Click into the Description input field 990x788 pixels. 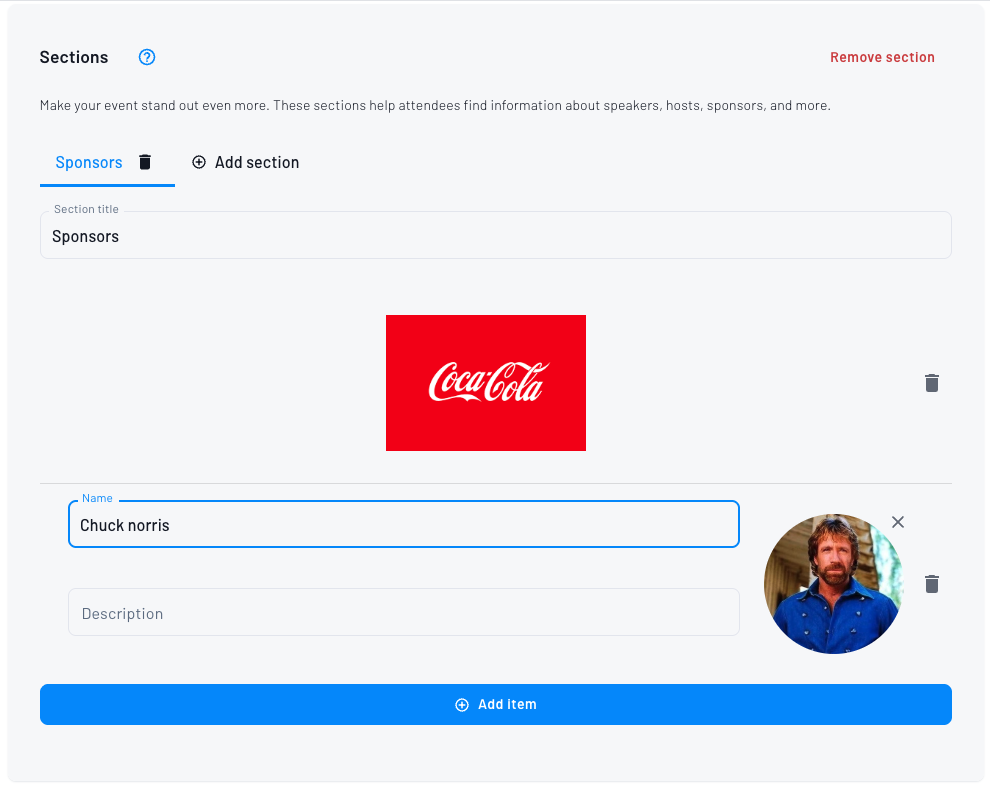point(403,613)
